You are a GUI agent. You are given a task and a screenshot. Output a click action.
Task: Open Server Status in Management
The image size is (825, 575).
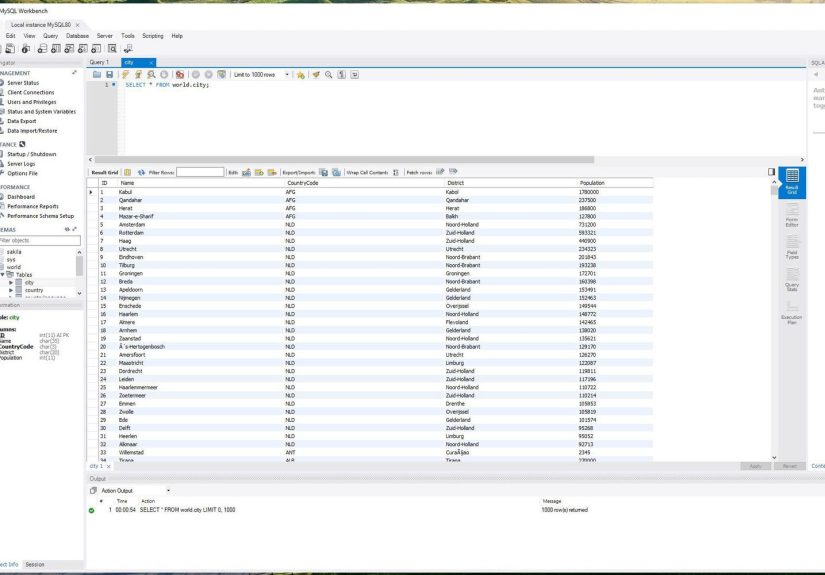click(x=23, y=83)
